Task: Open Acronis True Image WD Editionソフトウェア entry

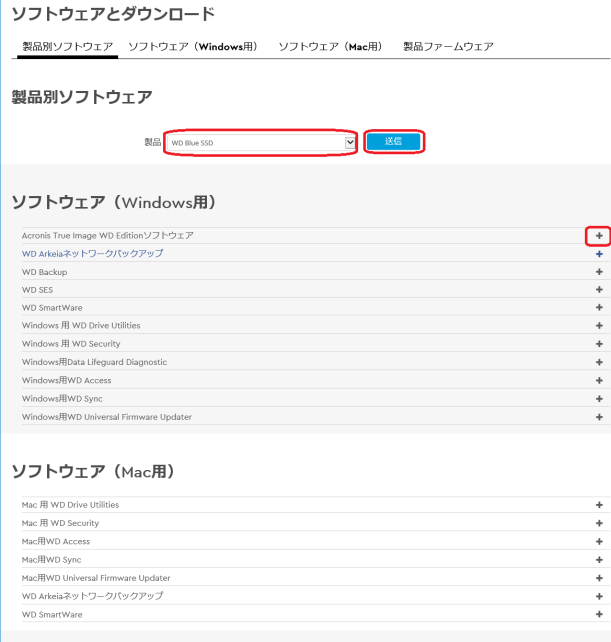Action: 108,235
